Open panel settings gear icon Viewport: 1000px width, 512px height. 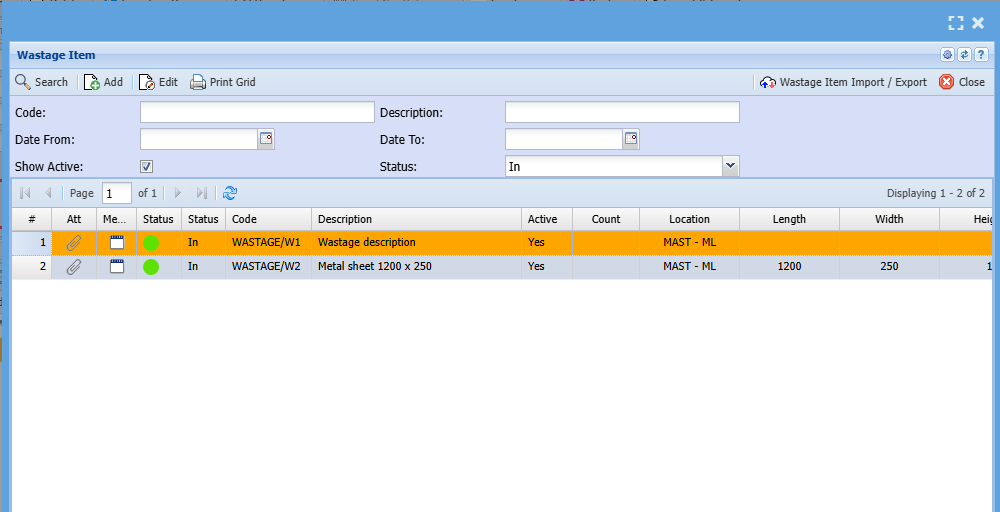point(947,55)
